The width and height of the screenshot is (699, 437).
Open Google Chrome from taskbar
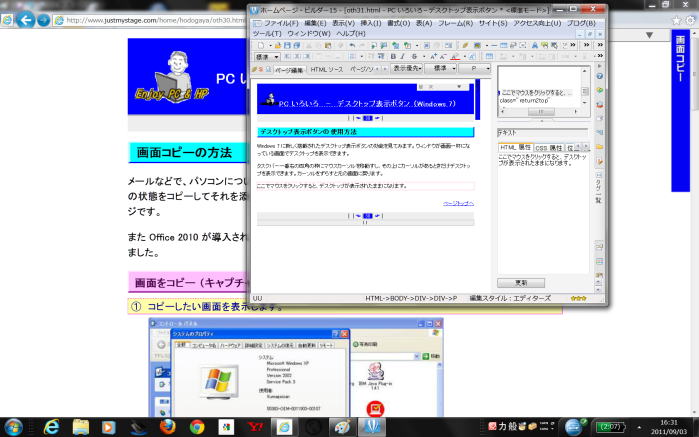point(197,427)
